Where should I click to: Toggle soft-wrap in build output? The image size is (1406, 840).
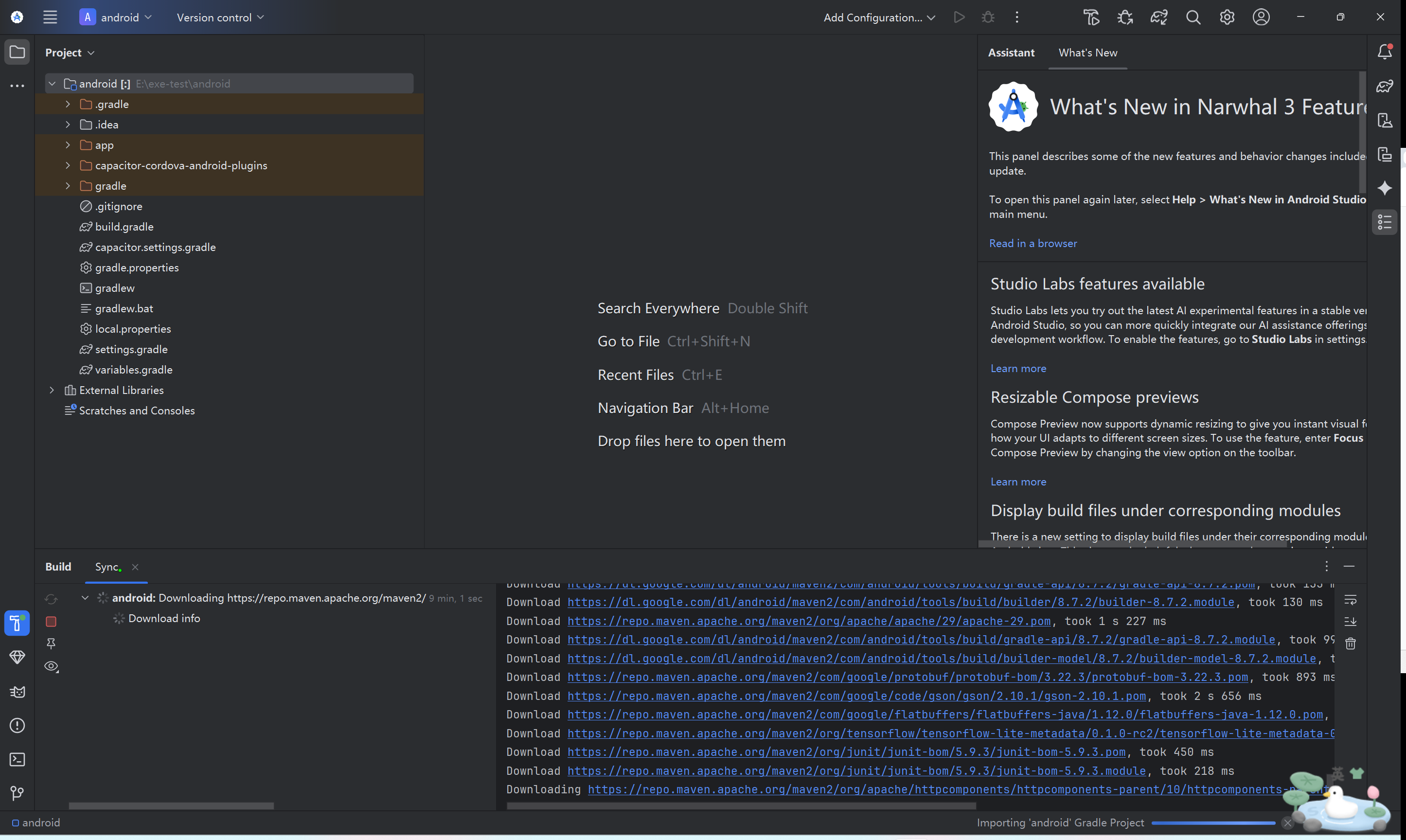click(1351, 600)
